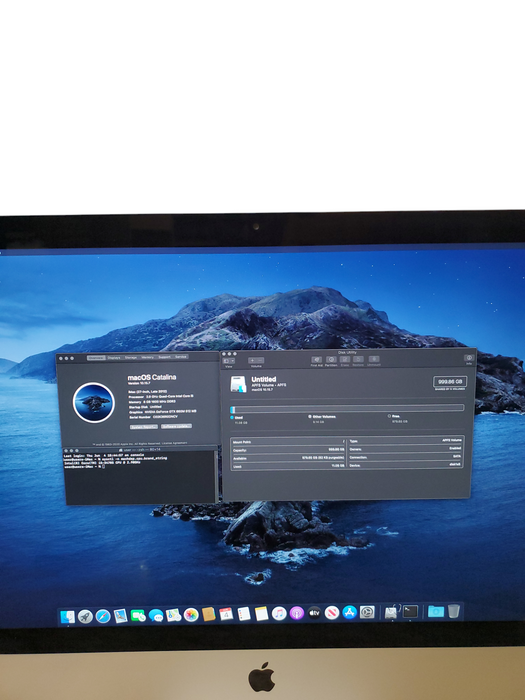Open Music from the Dock
Screen dimensions: 525x700
[279, 613]
